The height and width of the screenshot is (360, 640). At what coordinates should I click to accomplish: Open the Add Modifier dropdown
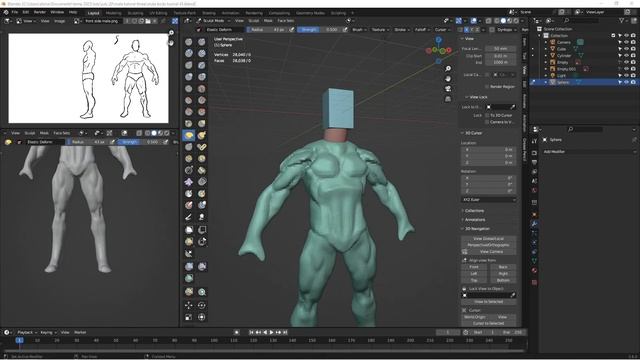point(589,151)
